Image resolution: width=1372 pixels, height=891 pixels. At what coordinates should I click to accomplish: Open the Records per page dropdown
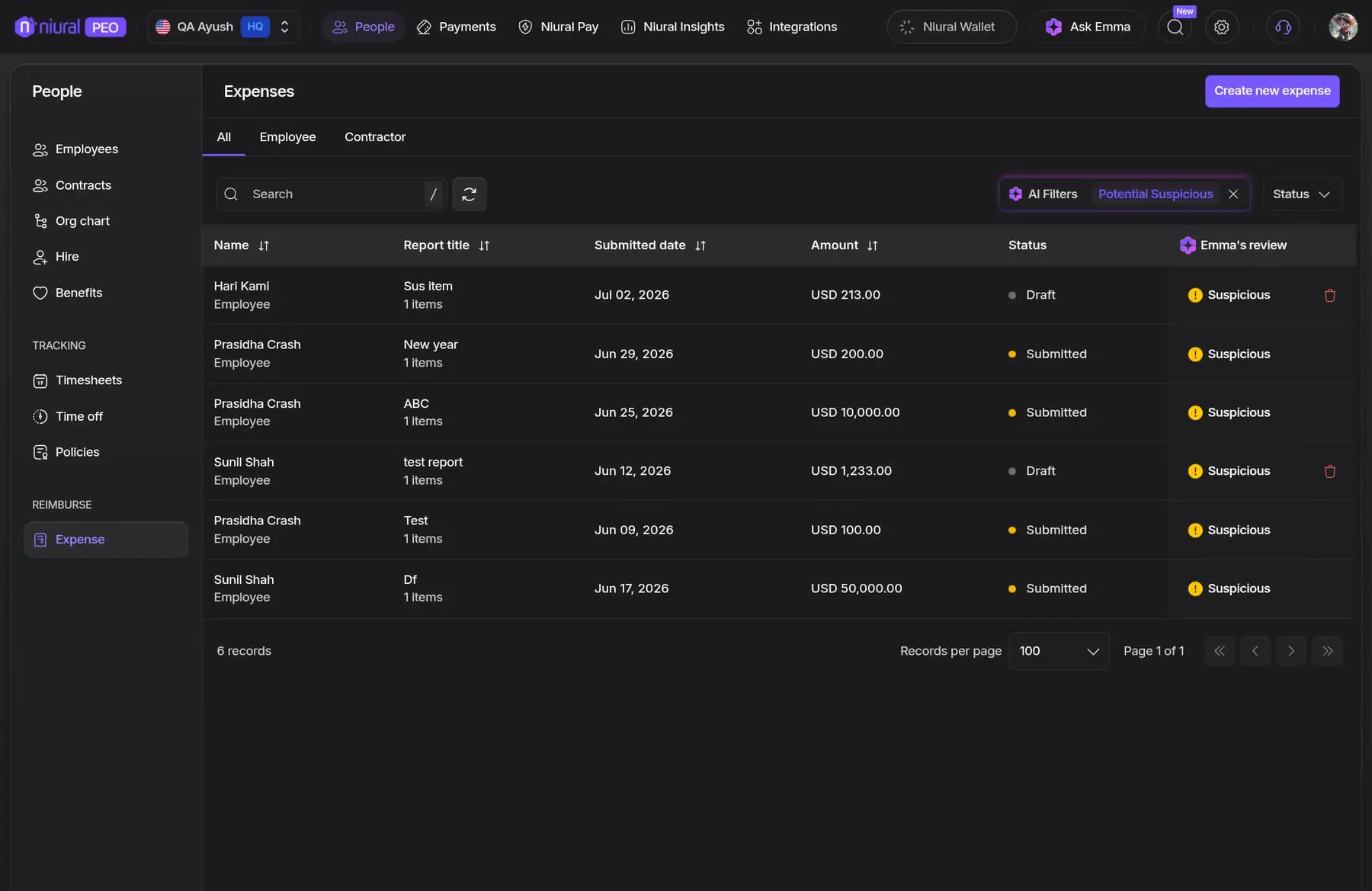1059,651
